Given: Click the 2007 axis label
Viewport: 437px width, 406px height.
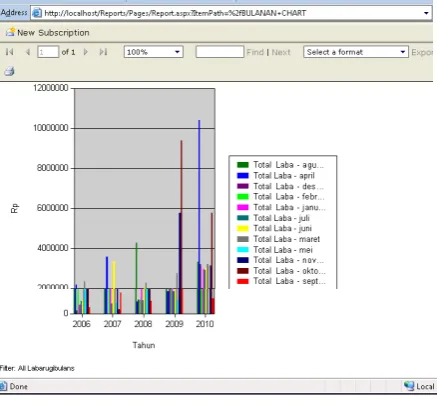Looking at the screenshot, I should click(112, 324).
